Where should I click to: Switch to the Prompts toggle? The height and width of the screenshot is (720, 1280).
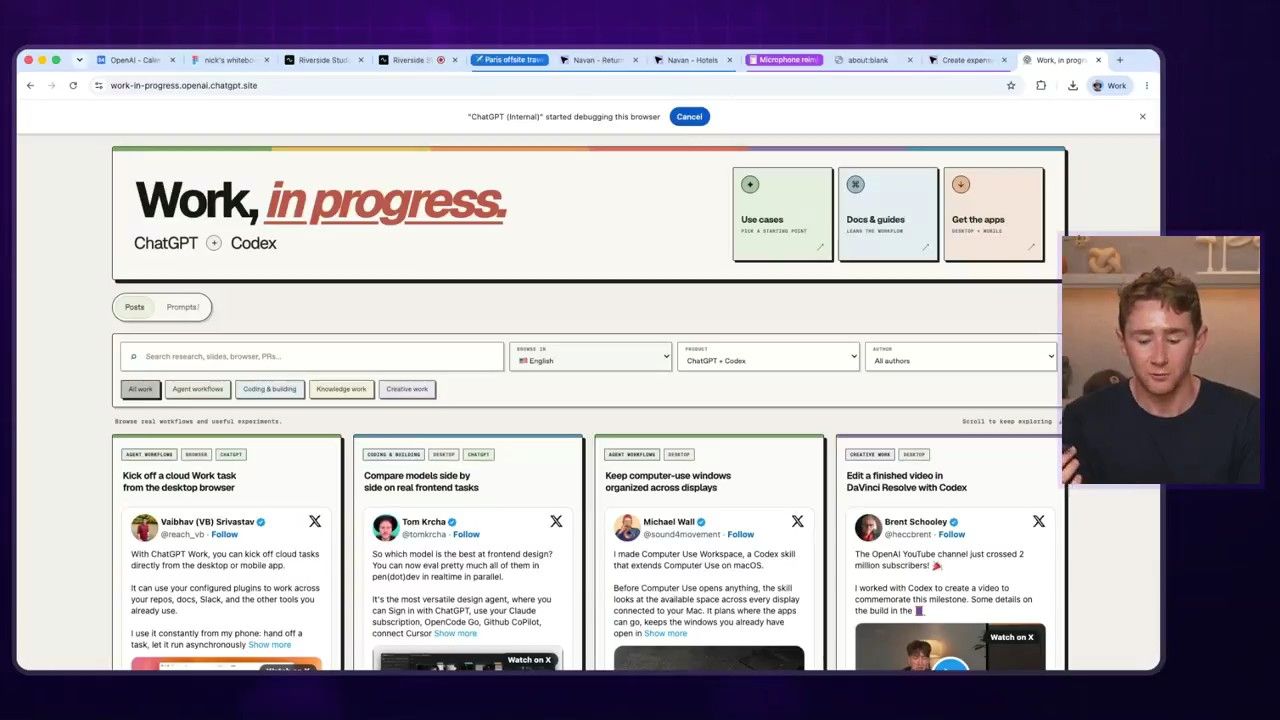[x=183, y=307]
